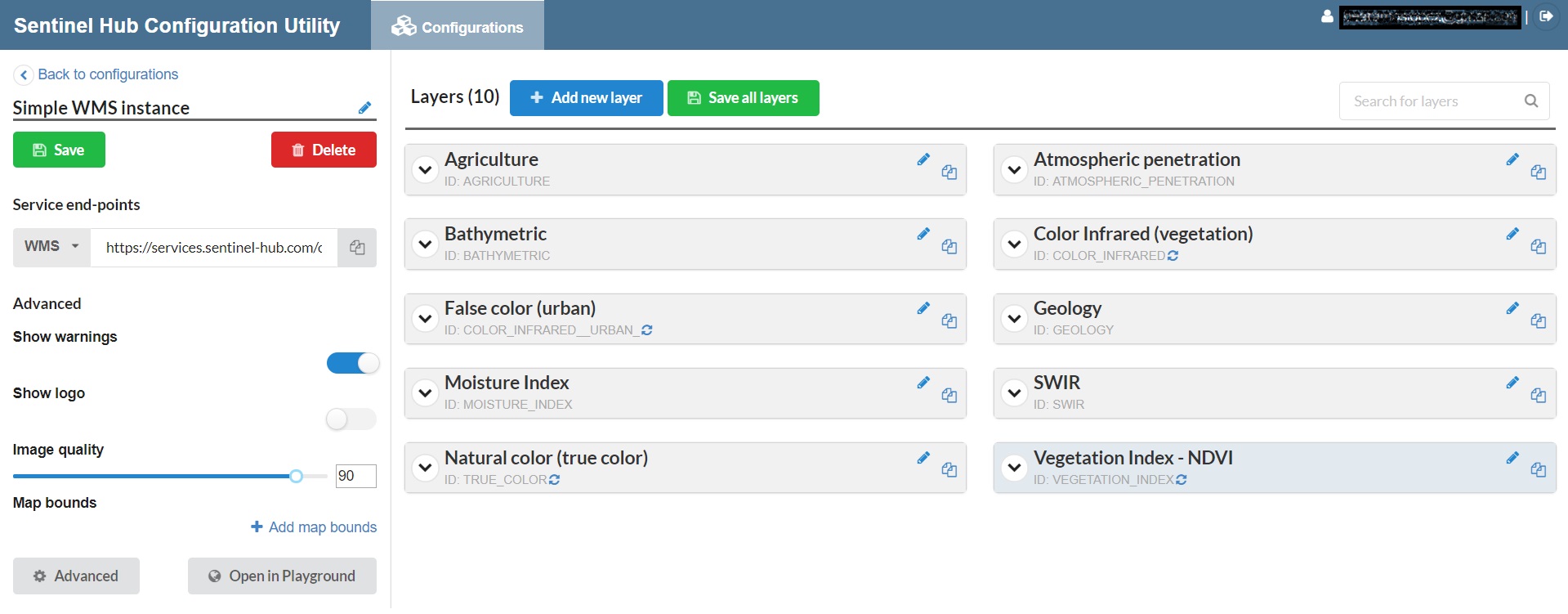Rename Simple WMS instance via pencil icon
This screenshot has height=614, width=1568.
[x=364, y=108]
